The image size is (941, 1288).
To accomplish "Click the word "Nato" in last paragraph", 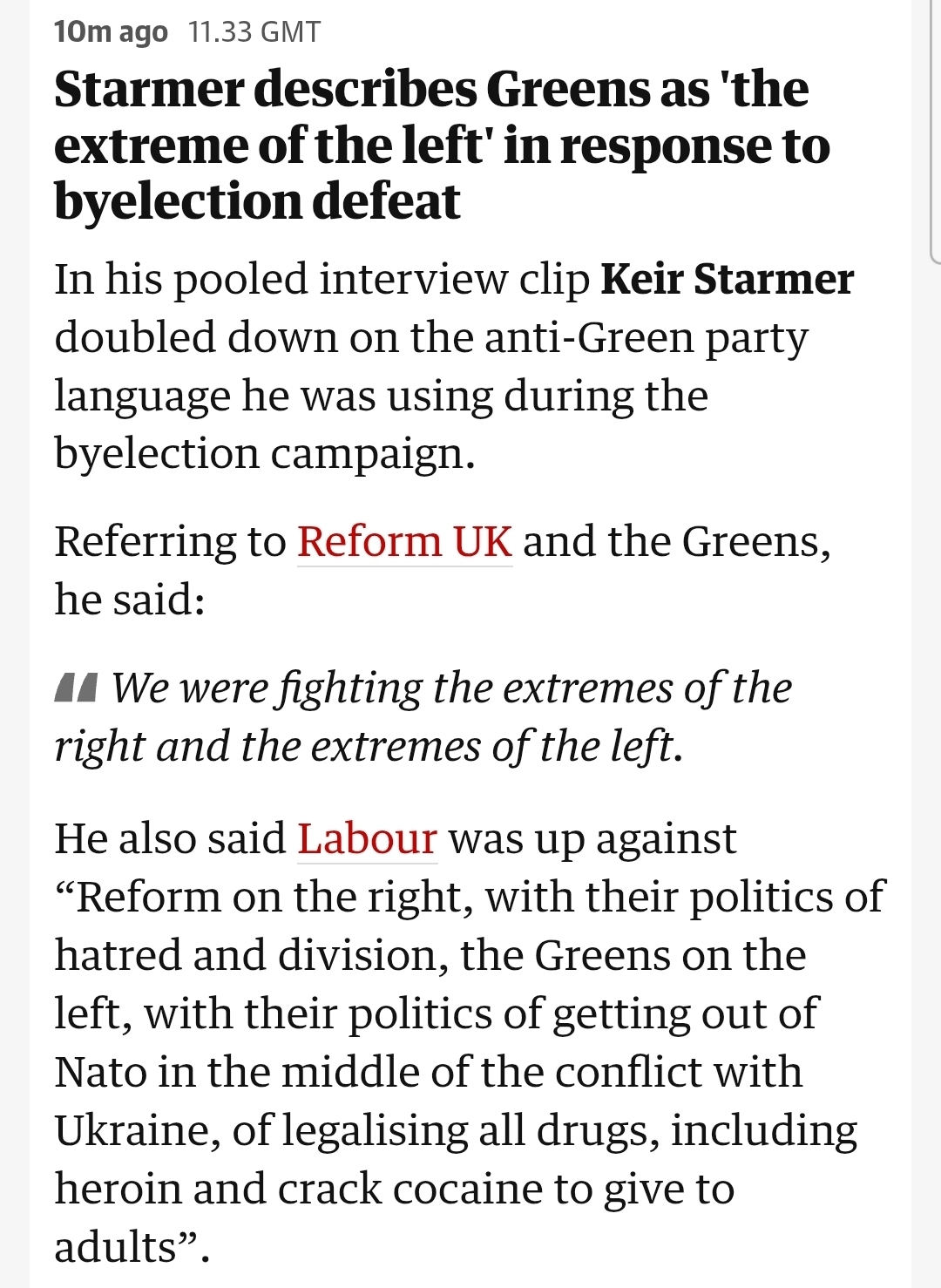I will (x=100, y=1072).
